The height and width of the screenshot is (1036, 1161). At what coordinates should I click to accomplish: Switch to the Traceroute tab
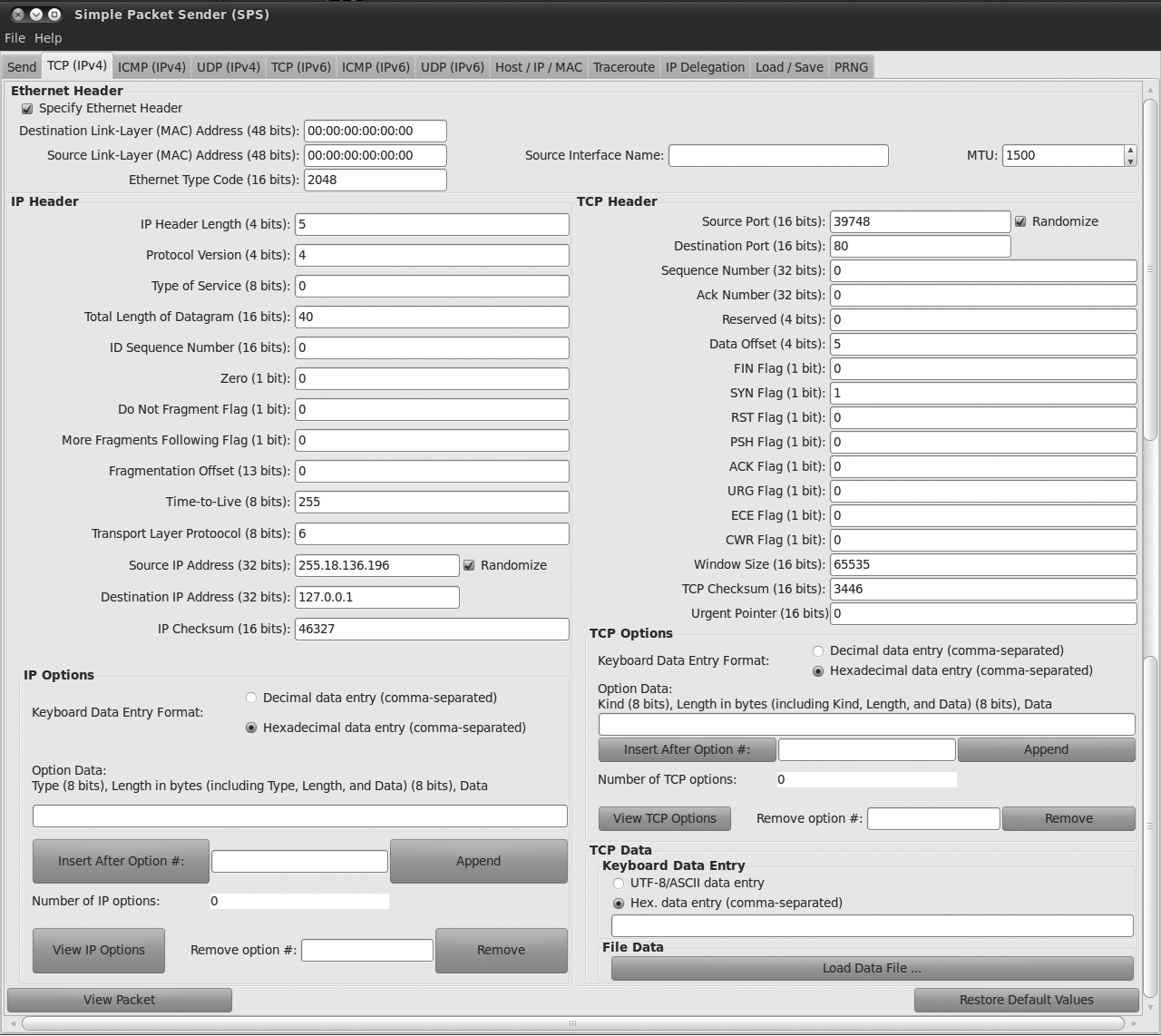[624, 67]
